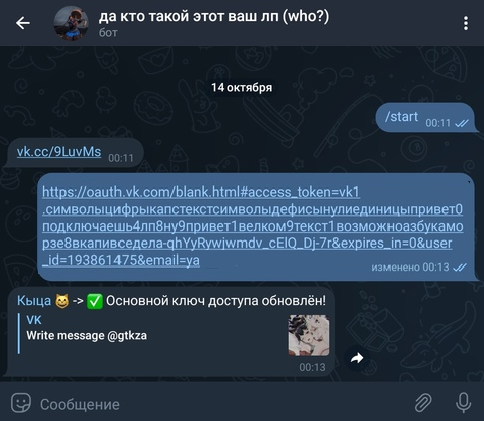The height and width of the screenshot is (421, 484).
Task: Tap the microphone voice message icon
Action: point(463,402)
